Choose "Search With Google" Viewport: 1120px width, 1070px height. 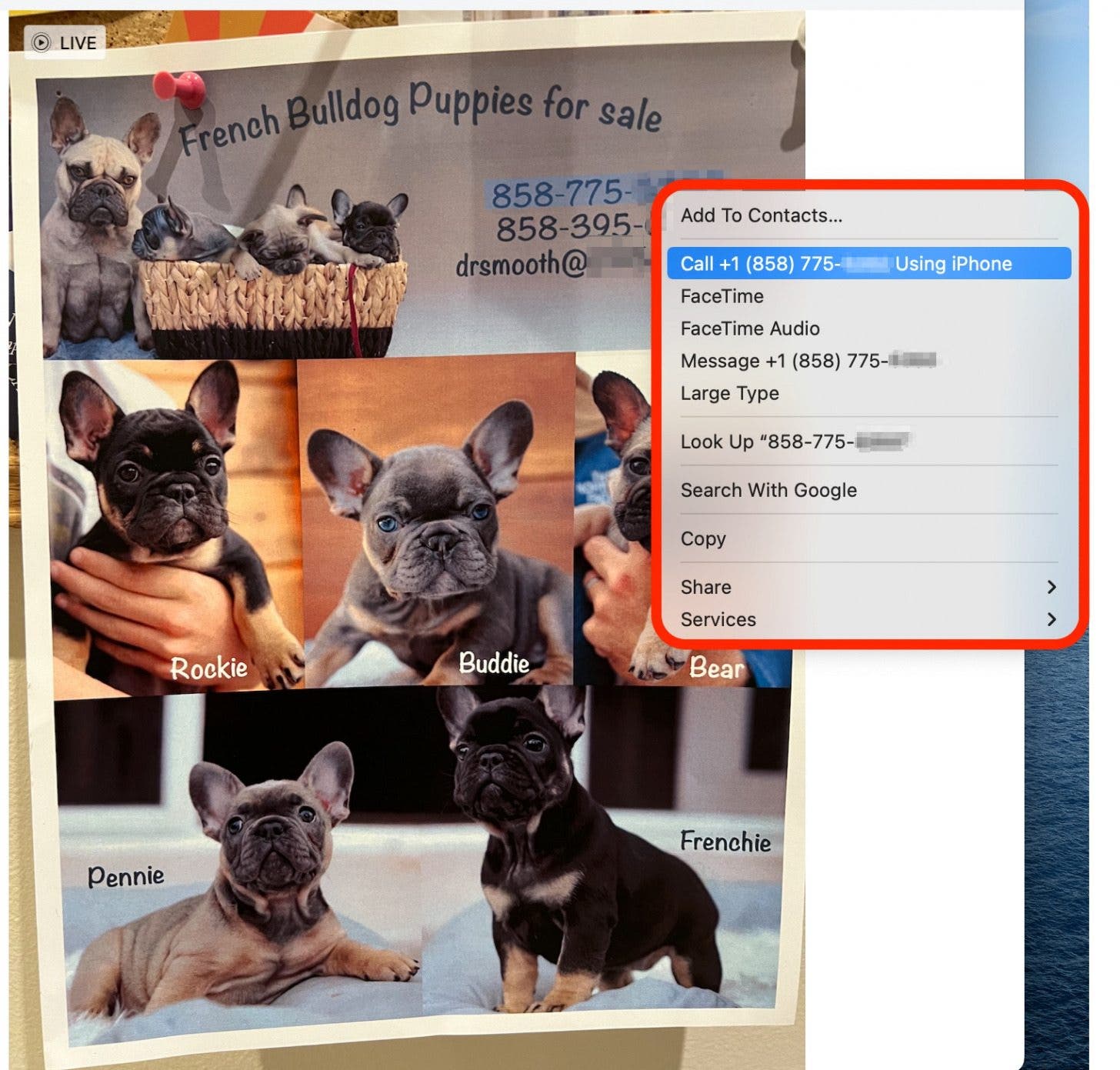click(769, 490)
